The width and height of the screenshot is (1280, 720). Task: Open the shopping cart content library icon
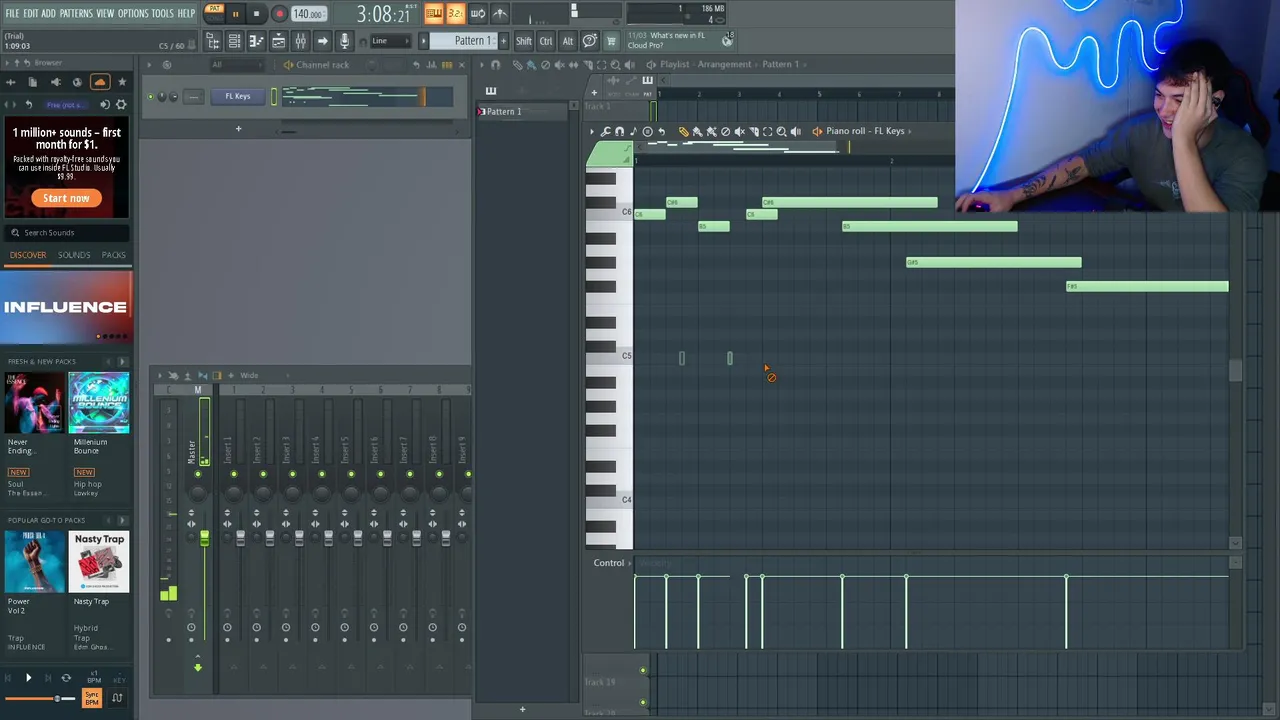[611, 41]
